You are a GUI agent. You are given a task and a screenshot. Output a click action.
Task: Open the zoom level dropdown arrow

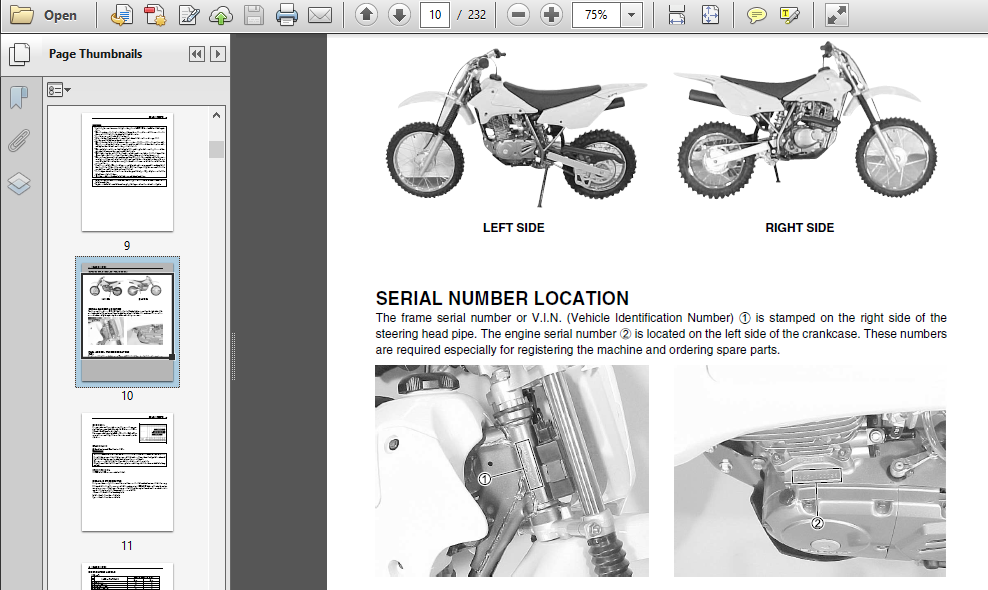(631, 14)
